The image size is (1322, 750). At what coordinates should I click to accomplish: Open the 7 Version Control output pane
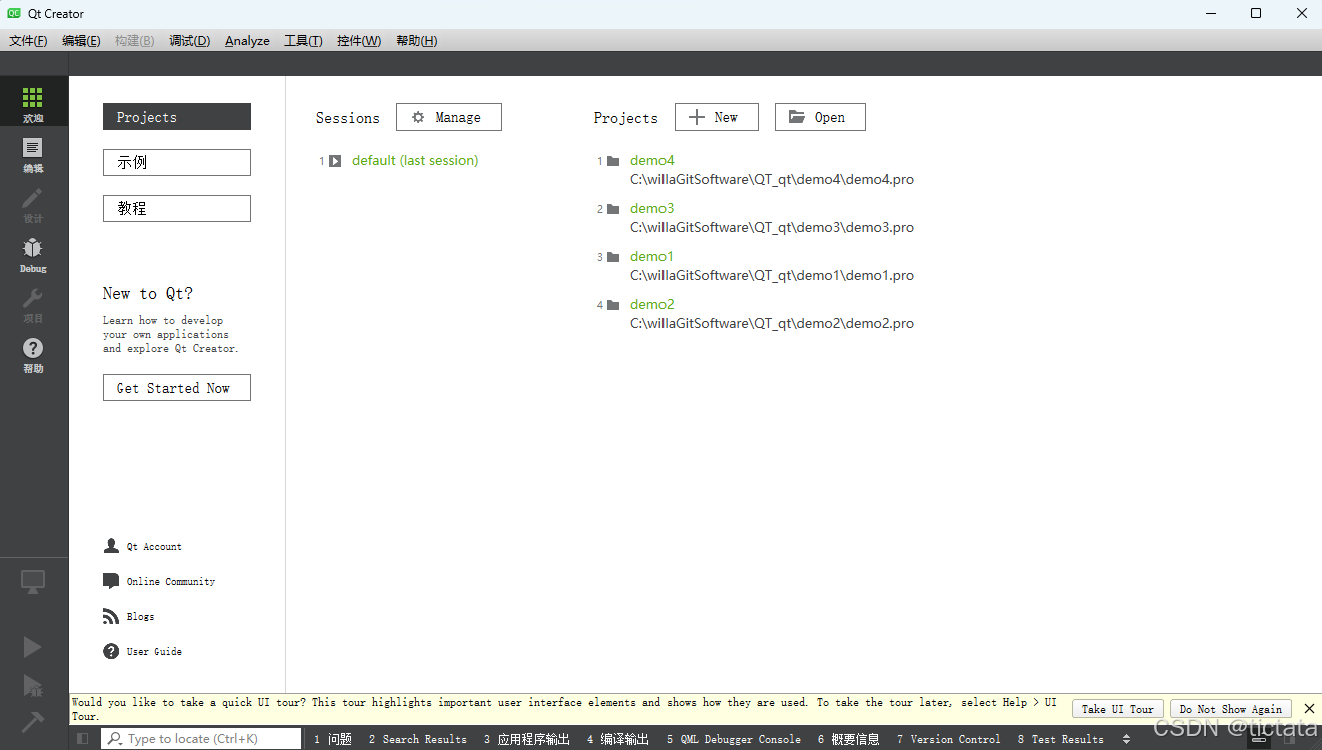[x=949, y=739]
